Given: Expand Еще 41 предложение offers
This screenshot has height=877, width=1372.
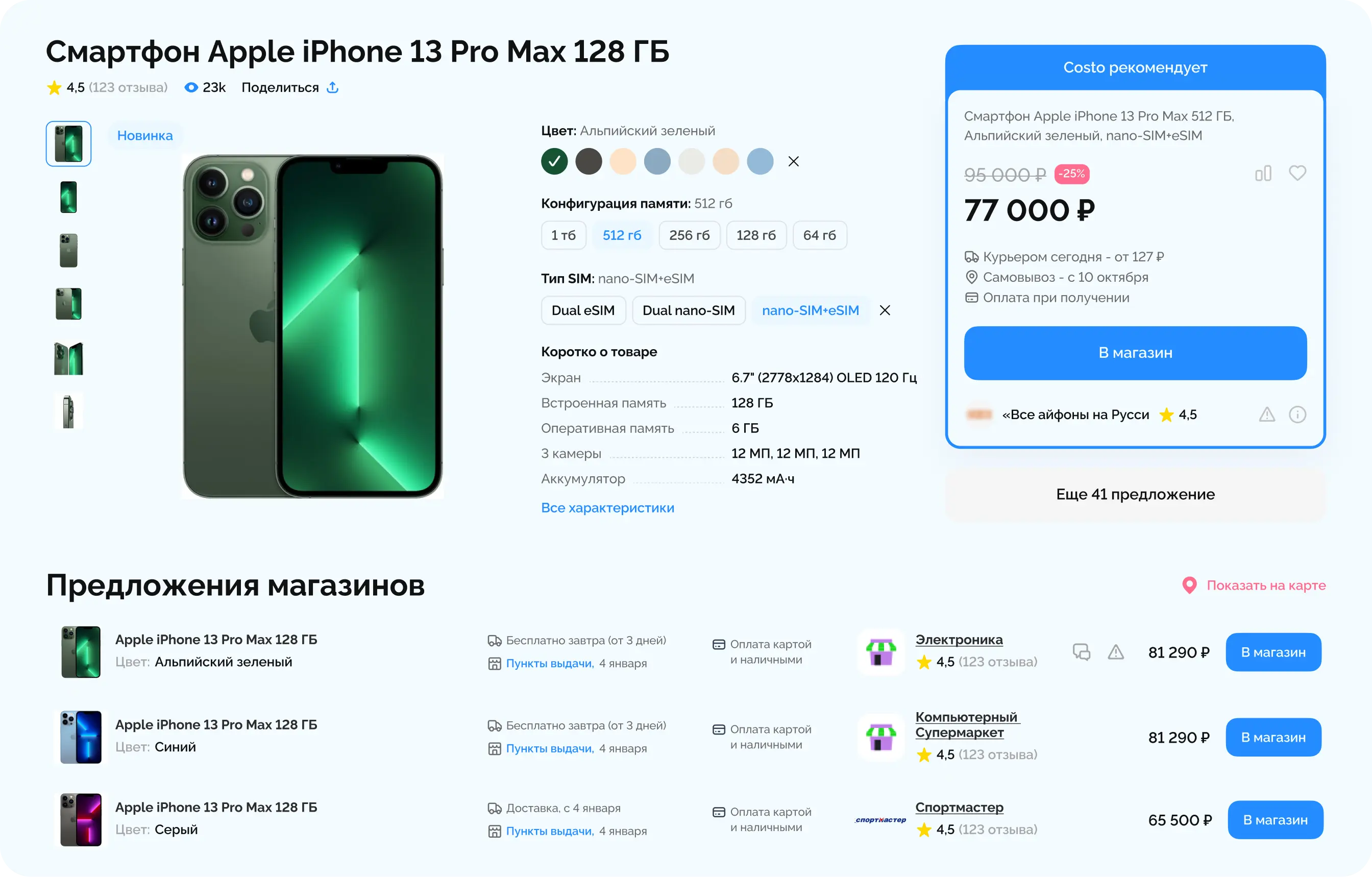Looking at the screenshot, I should 1135,494.
